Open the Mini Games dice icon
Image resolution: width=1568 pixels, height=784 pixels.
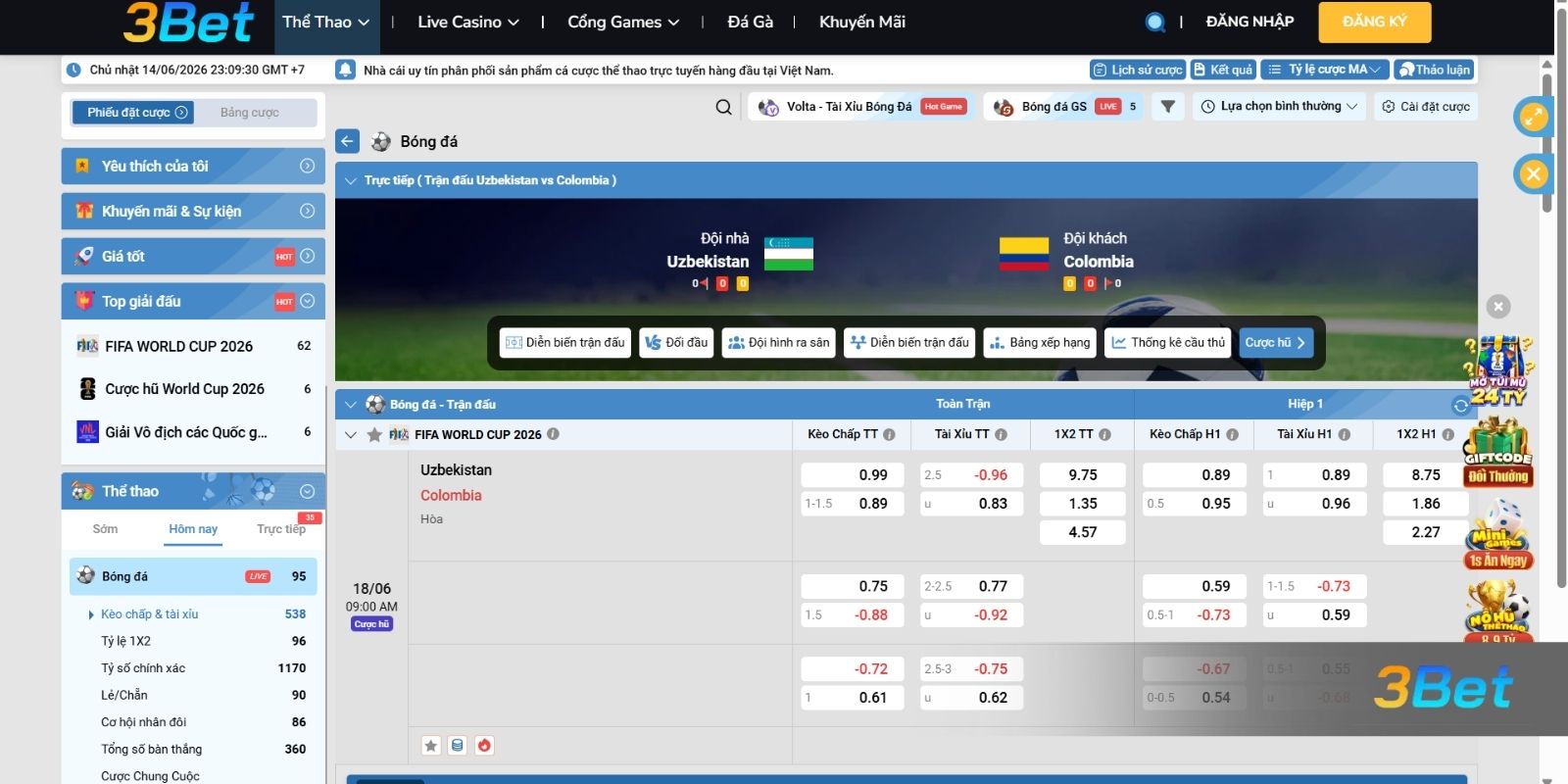tap(1498, 534)
